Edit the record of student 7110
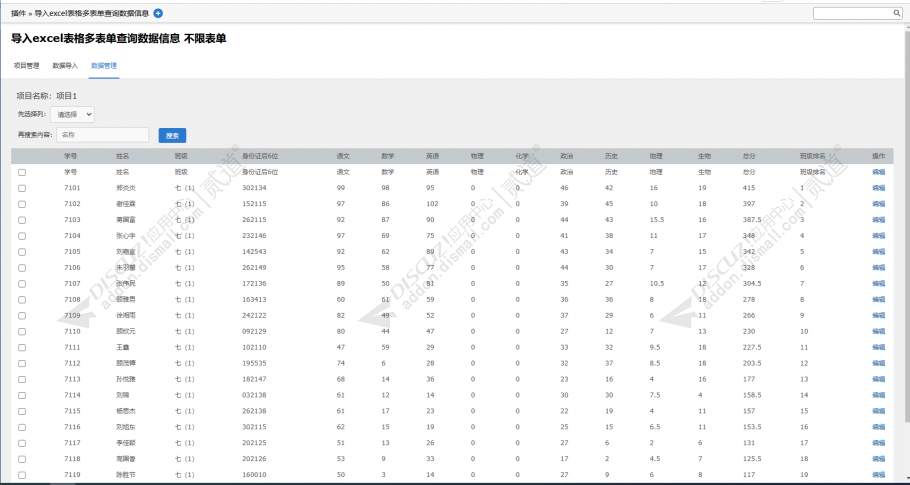Image resolution: width=910 pixels, height=485 pixels. 879,332
